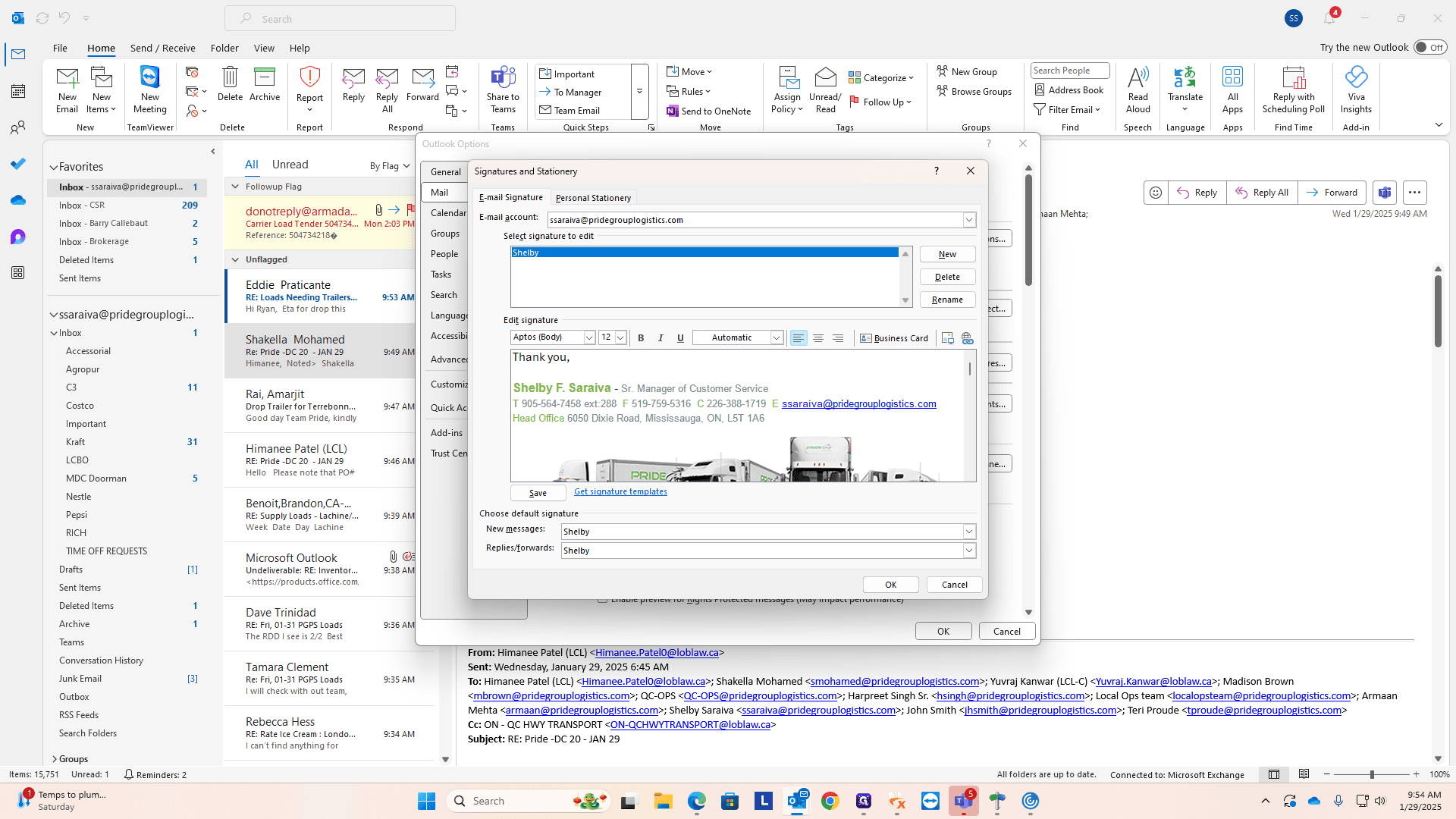Align signature text right
This screenshot has height=819, width=1456.
[838, 338]
